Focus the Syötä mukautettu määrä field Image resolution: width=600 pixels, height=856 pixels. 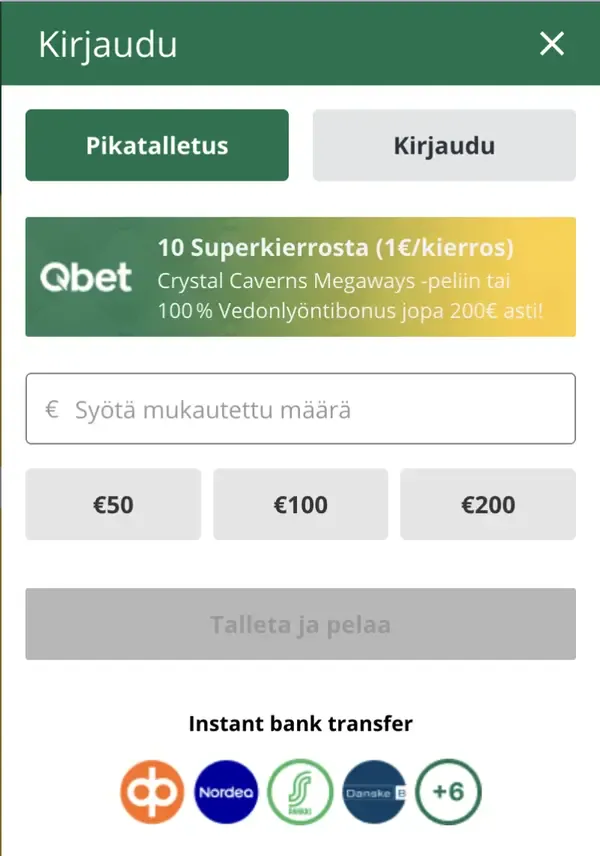[x=310, y=409]
